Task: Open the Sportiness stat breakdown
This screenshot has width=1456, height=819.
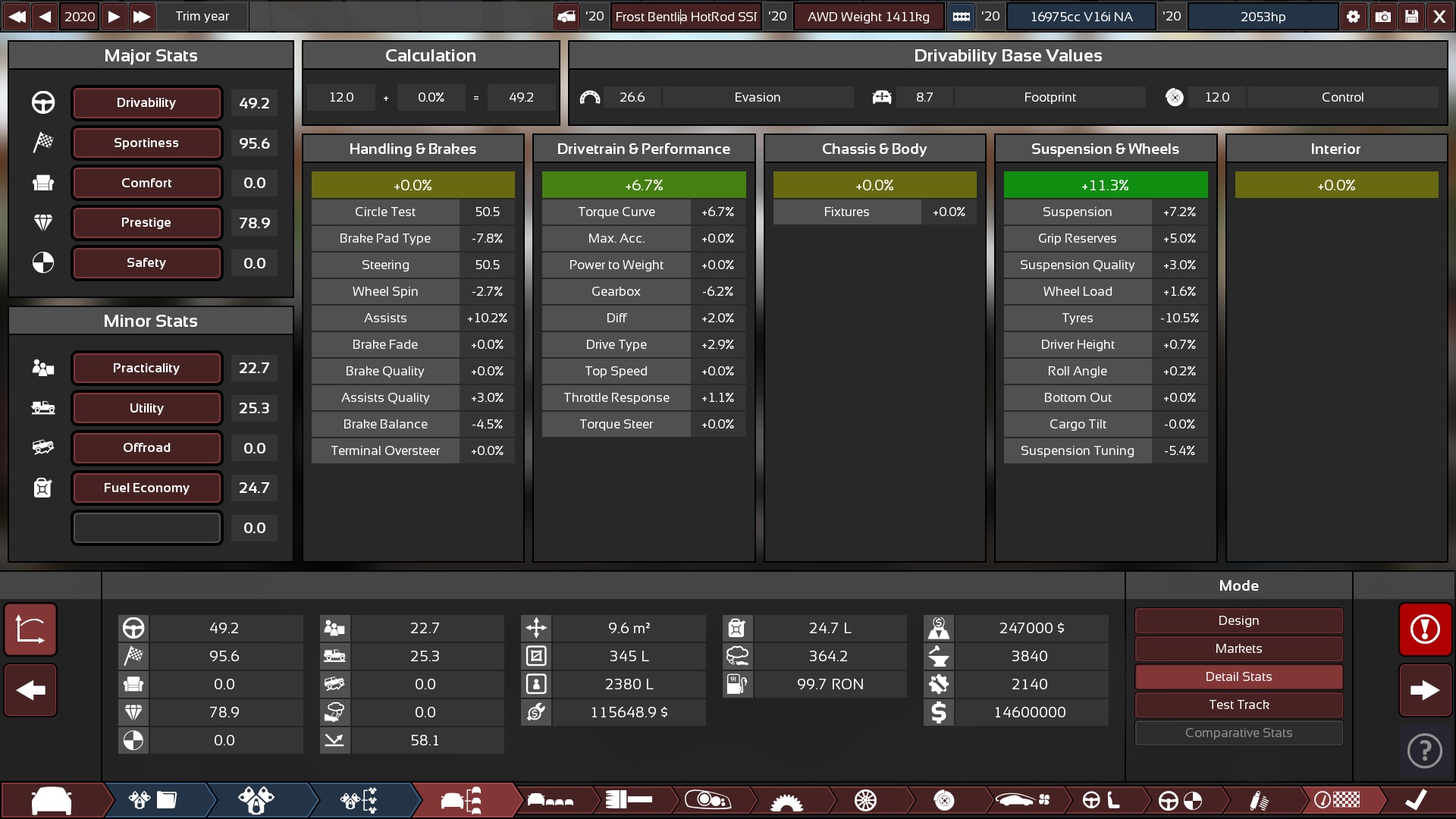Action: coord(146,143)
